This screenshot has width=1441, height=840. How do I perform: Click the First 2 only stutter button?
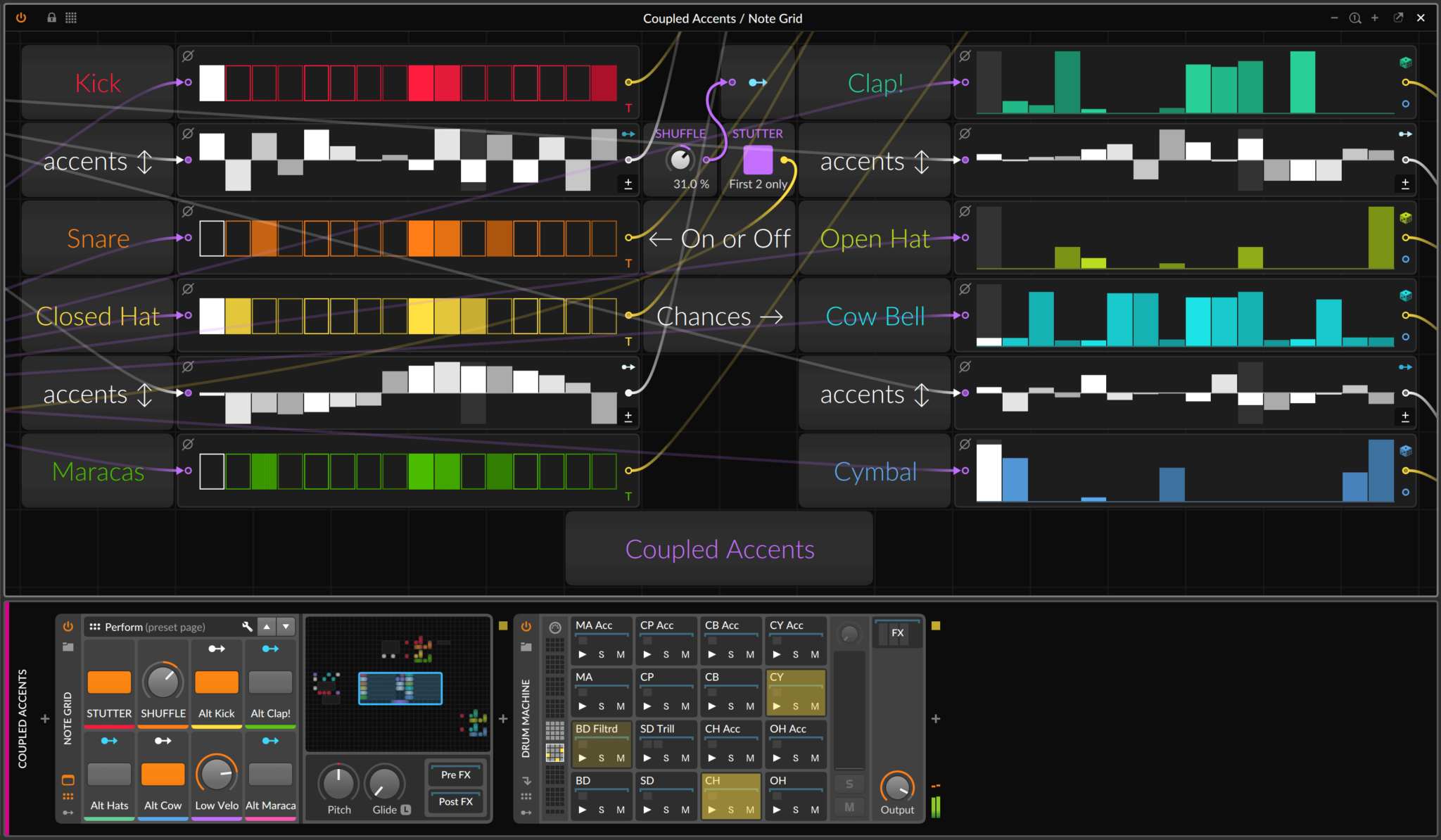(x=757, y=160)
